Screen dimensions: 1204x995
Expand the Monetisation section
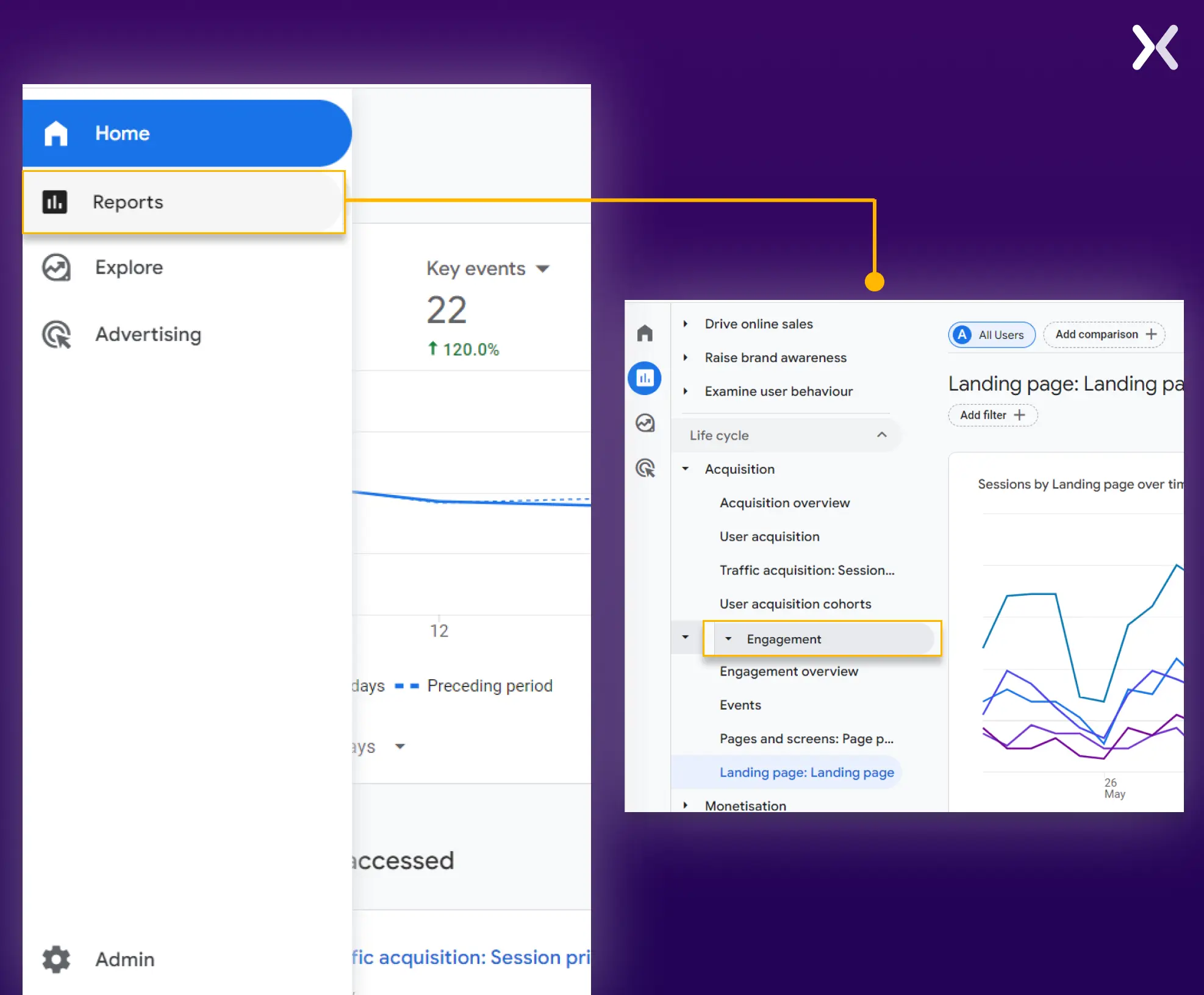click(686, 805)
